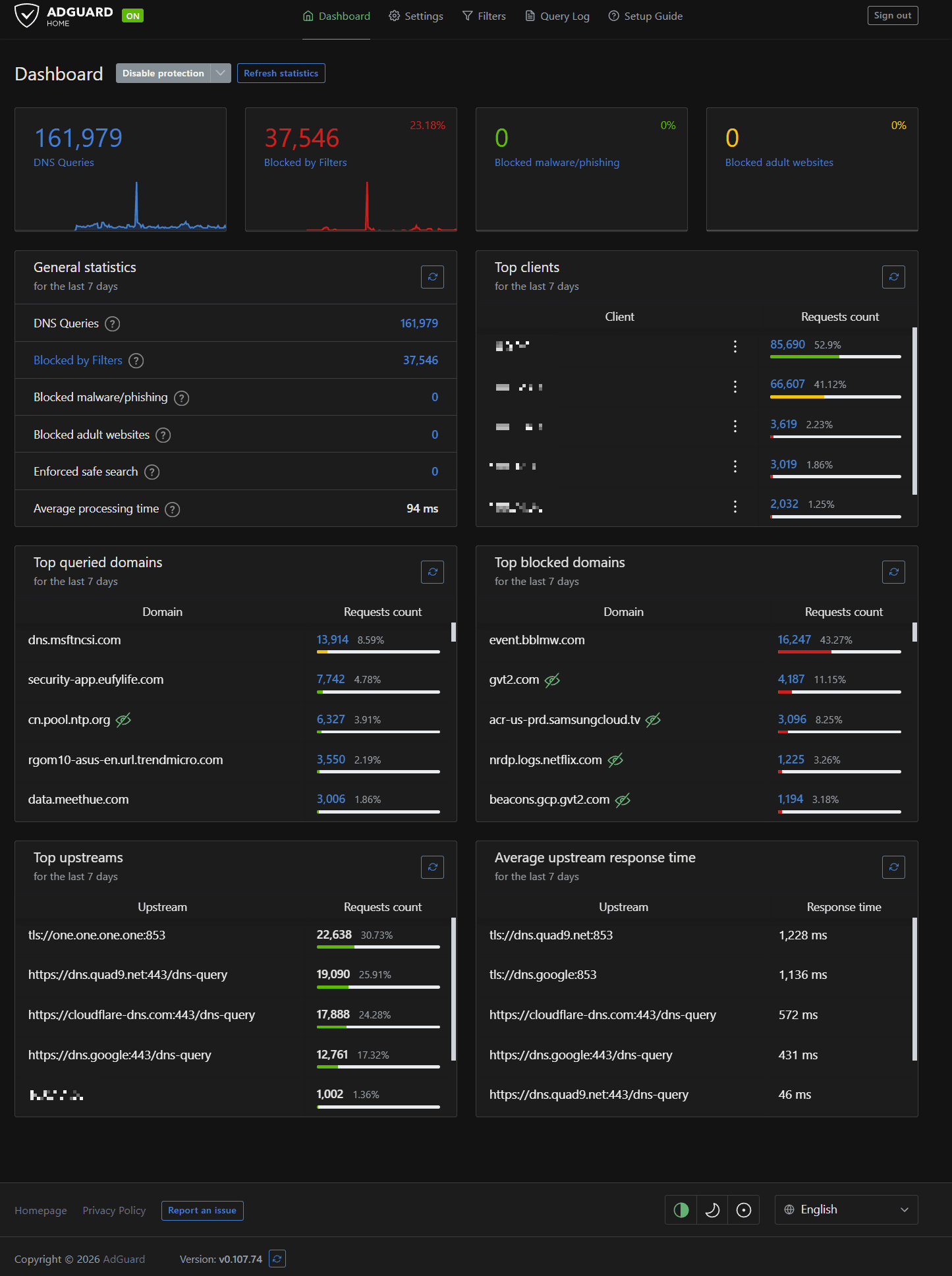Click the rgom10-asus-en.url.trendmicro.com domain
The image size is (952, 1276).
125,760
